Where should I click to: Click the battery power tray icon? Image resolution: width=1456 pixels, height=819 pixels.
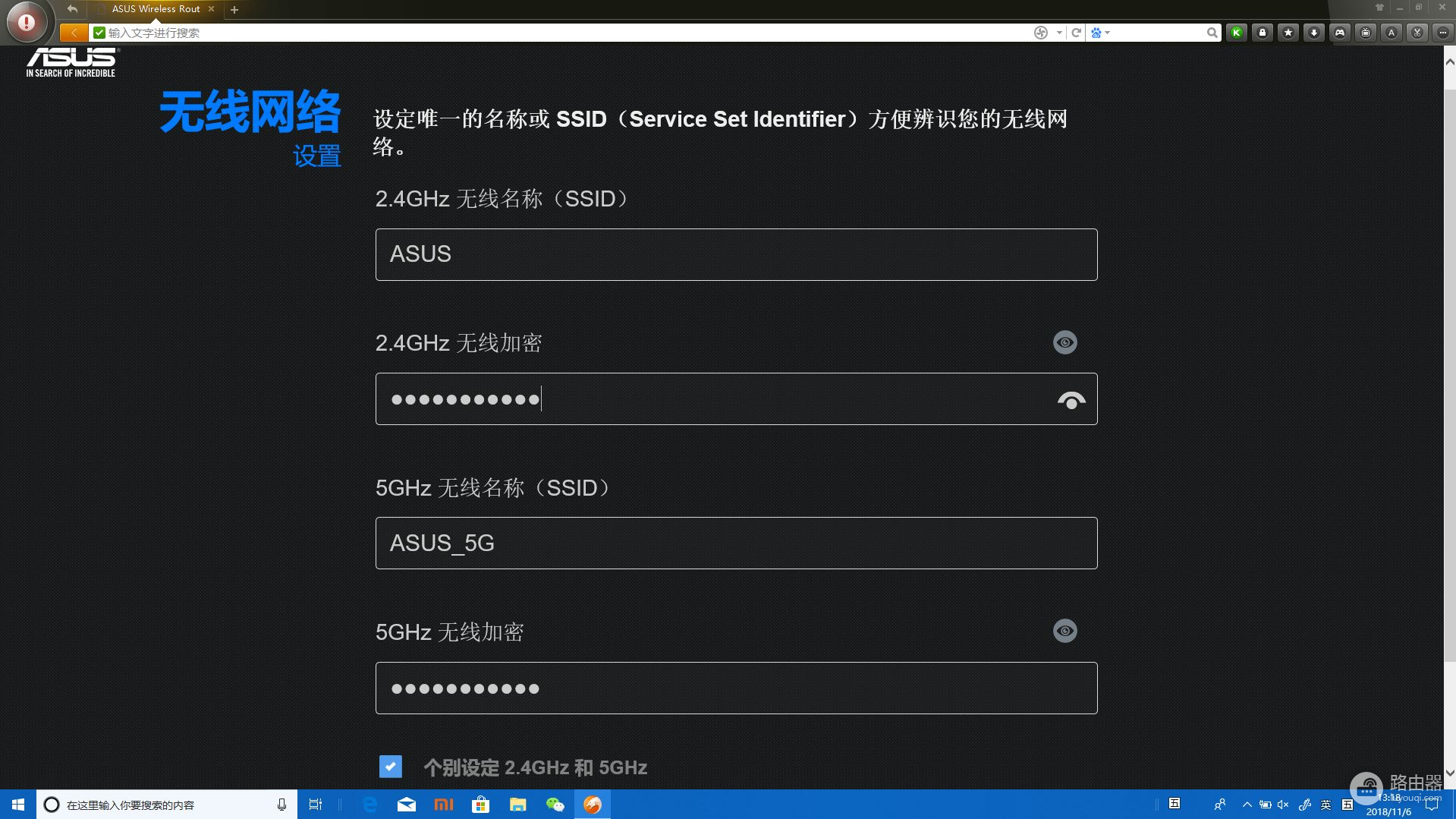click(x=1265, y=805)
